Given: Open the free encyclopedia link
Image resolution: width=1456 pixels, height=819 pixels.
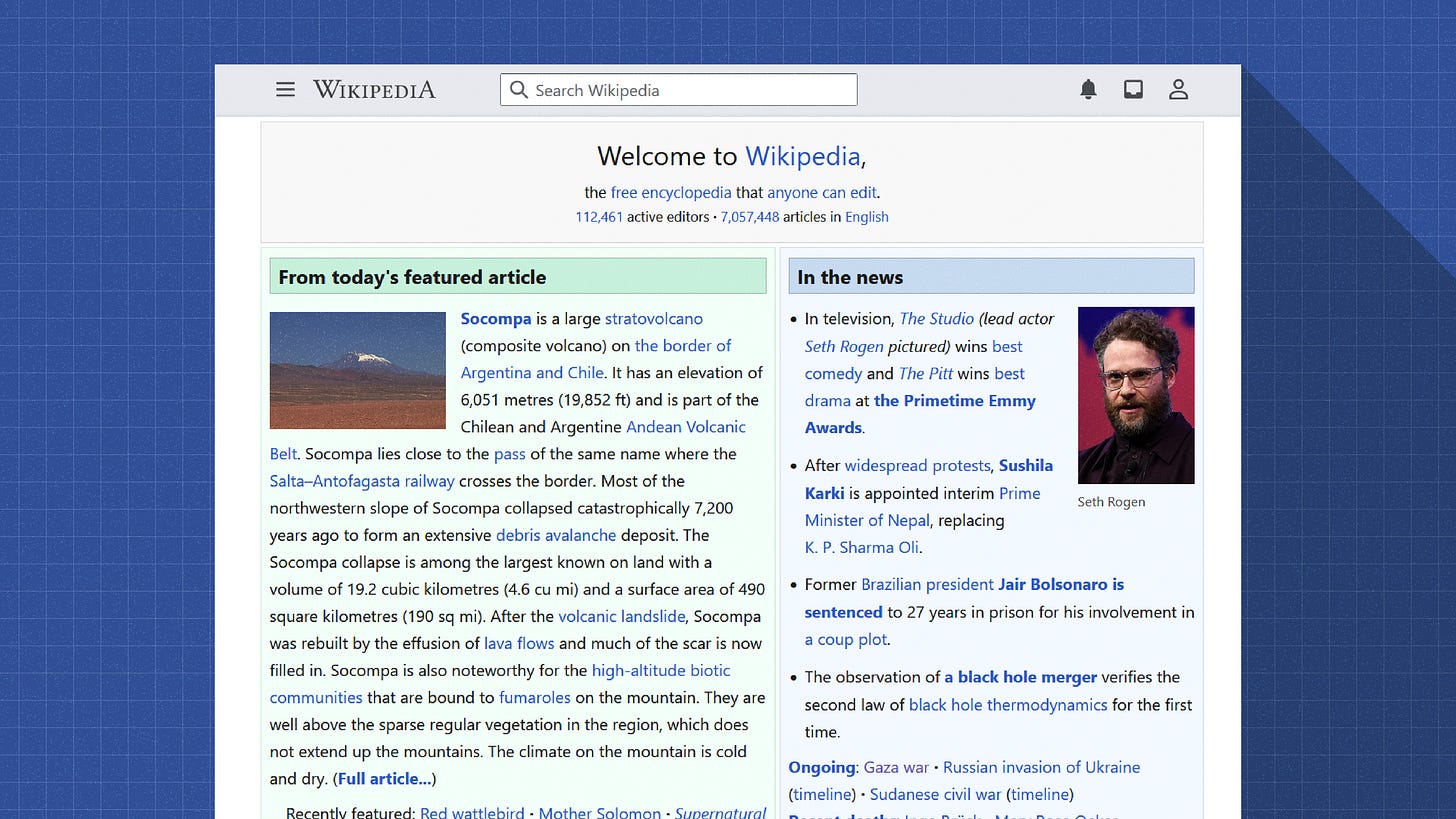Looking at the screenshot, I should click(671, 193).
